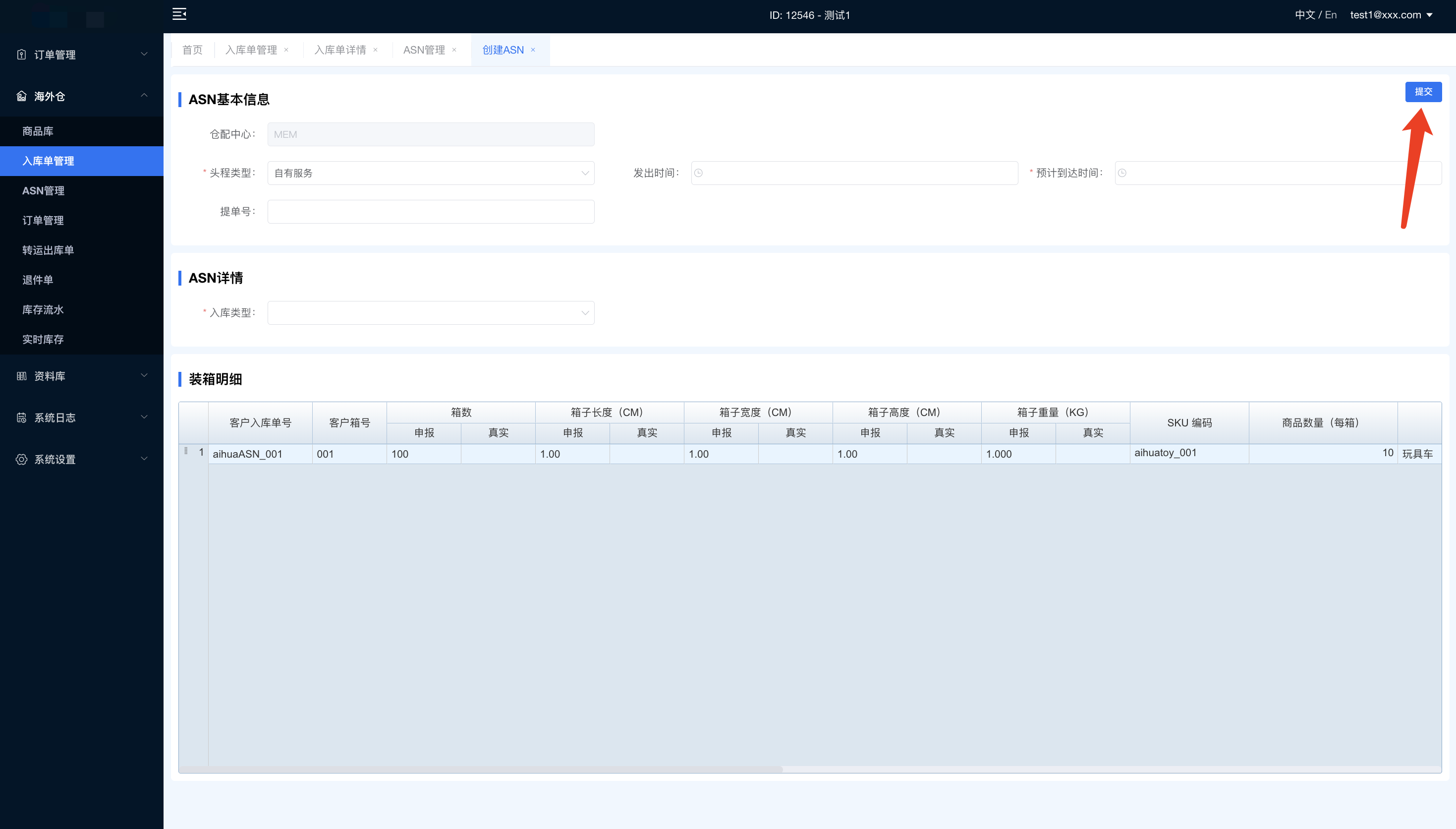Click the 客户入库单号 column header
The height and width of the screenshot is (829, 1456).
[x=260, y=423]
